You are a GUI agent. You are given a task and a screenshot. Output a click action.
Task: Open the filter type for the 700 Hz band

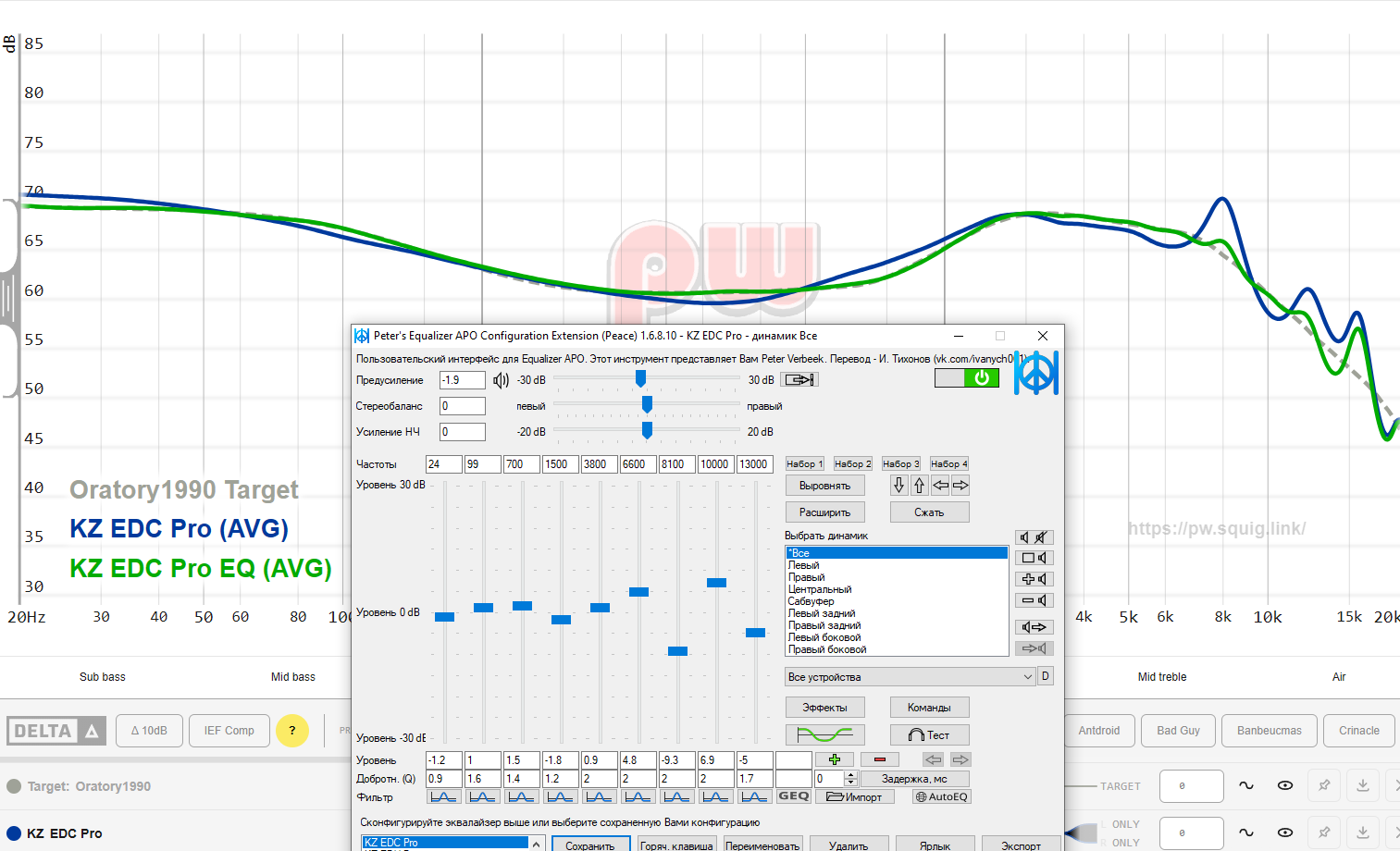(x=521, y=796)
